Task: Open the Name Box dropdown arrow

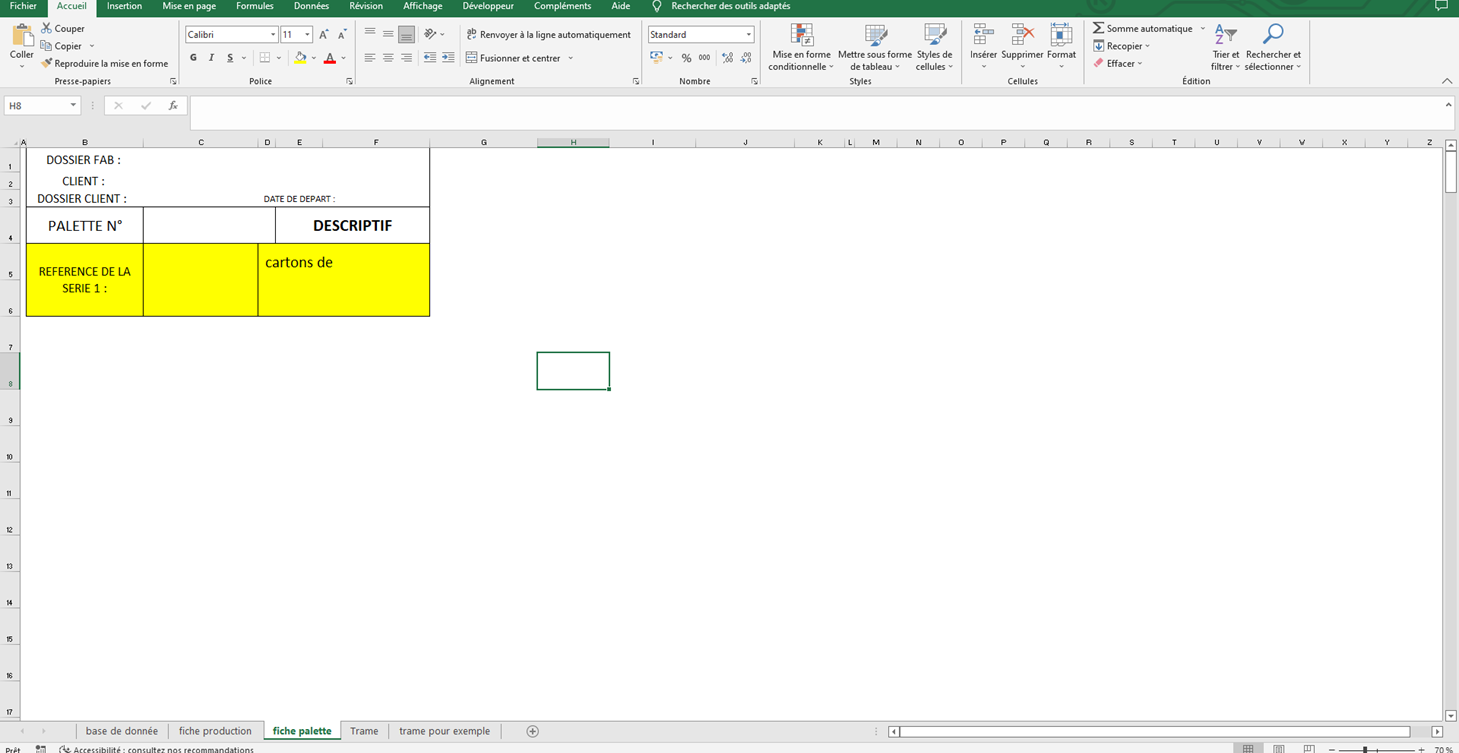Action: point(73,106)
